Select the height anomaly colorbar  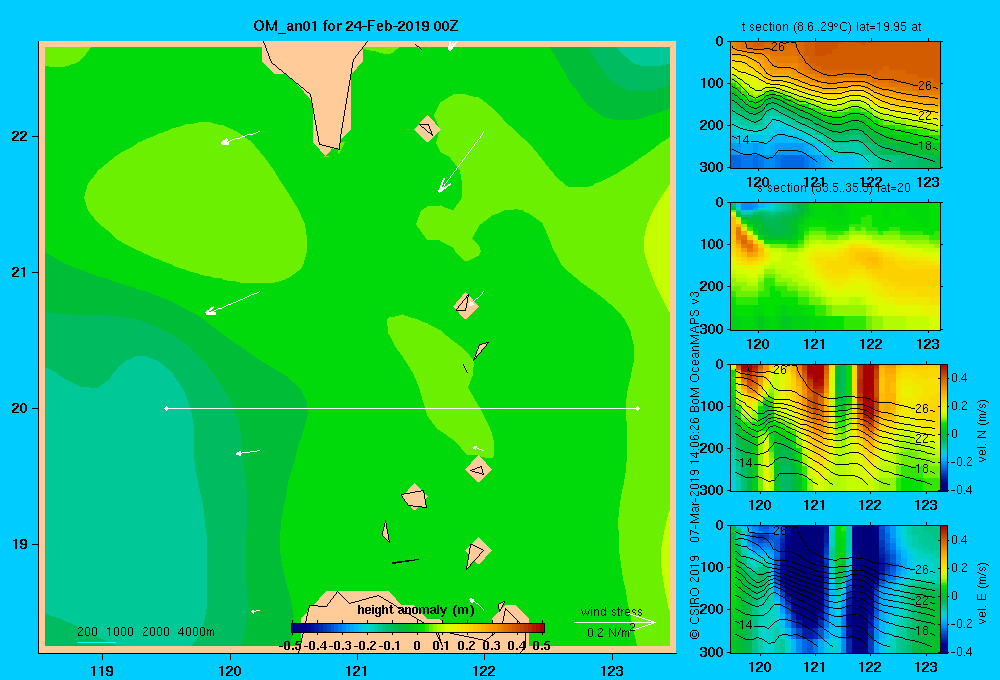pos(418,628)
